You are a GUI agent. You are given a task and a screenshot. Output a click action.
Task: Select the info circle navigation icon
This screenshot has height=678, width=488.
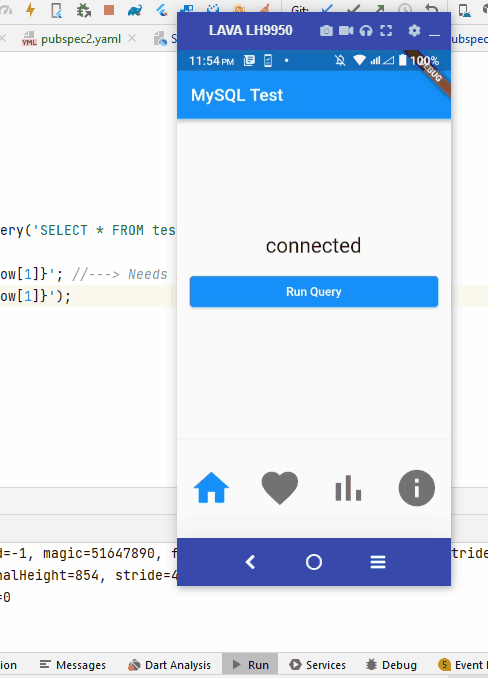click(x=417, y=488)
